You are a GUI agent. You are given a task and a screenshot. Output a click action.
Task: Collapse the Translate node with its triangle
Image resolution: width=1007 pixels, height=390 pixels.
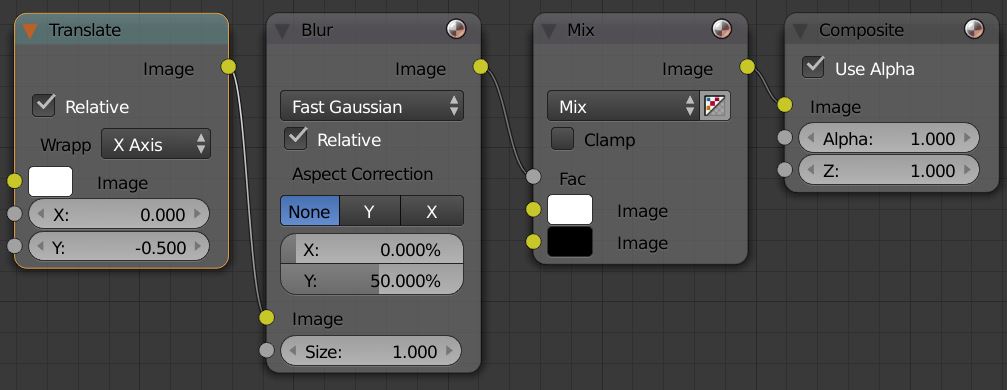(30, 30)
